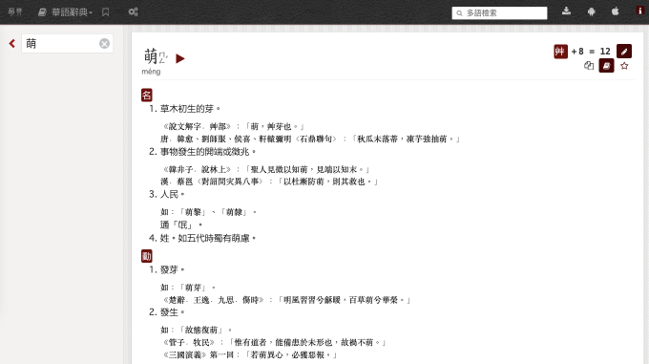
Task: Click the 韓愈 石鼎聯句 quotation line
Action: pyautogui.click(x=310, y=139)
